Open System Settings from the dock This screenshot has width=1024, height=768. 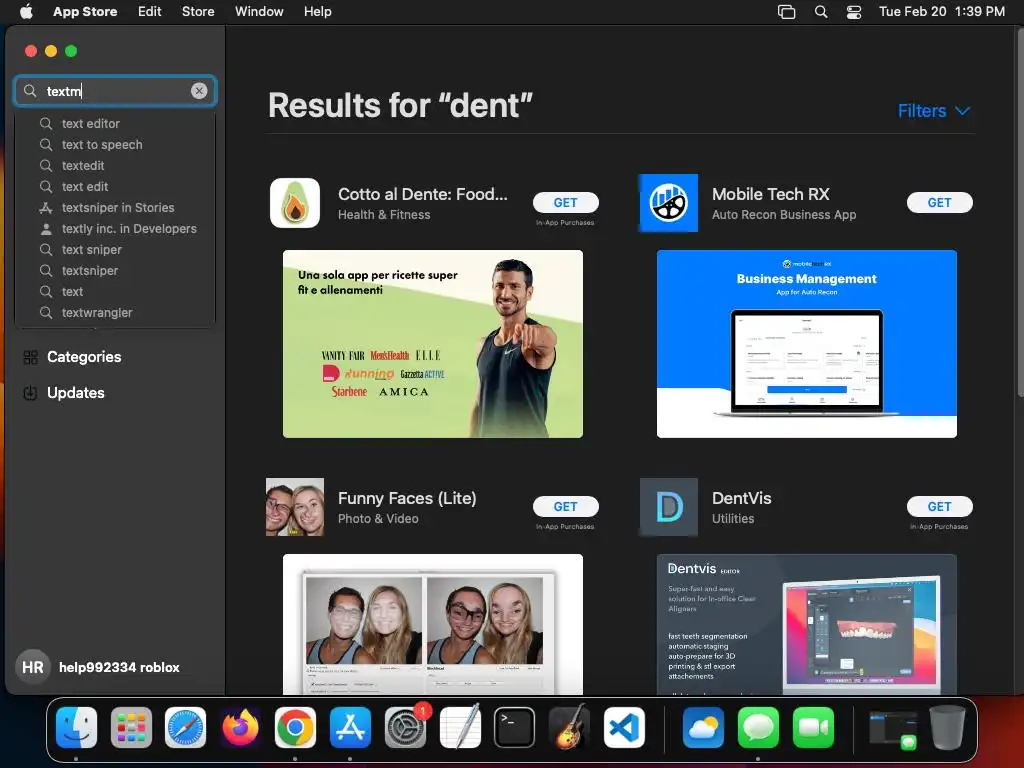[x=405, y=728]
